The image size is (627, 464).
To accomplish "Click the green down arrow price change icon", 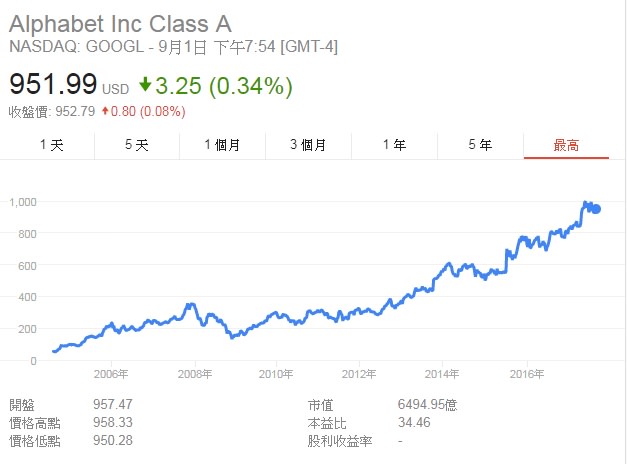I will tap(145, 84).
